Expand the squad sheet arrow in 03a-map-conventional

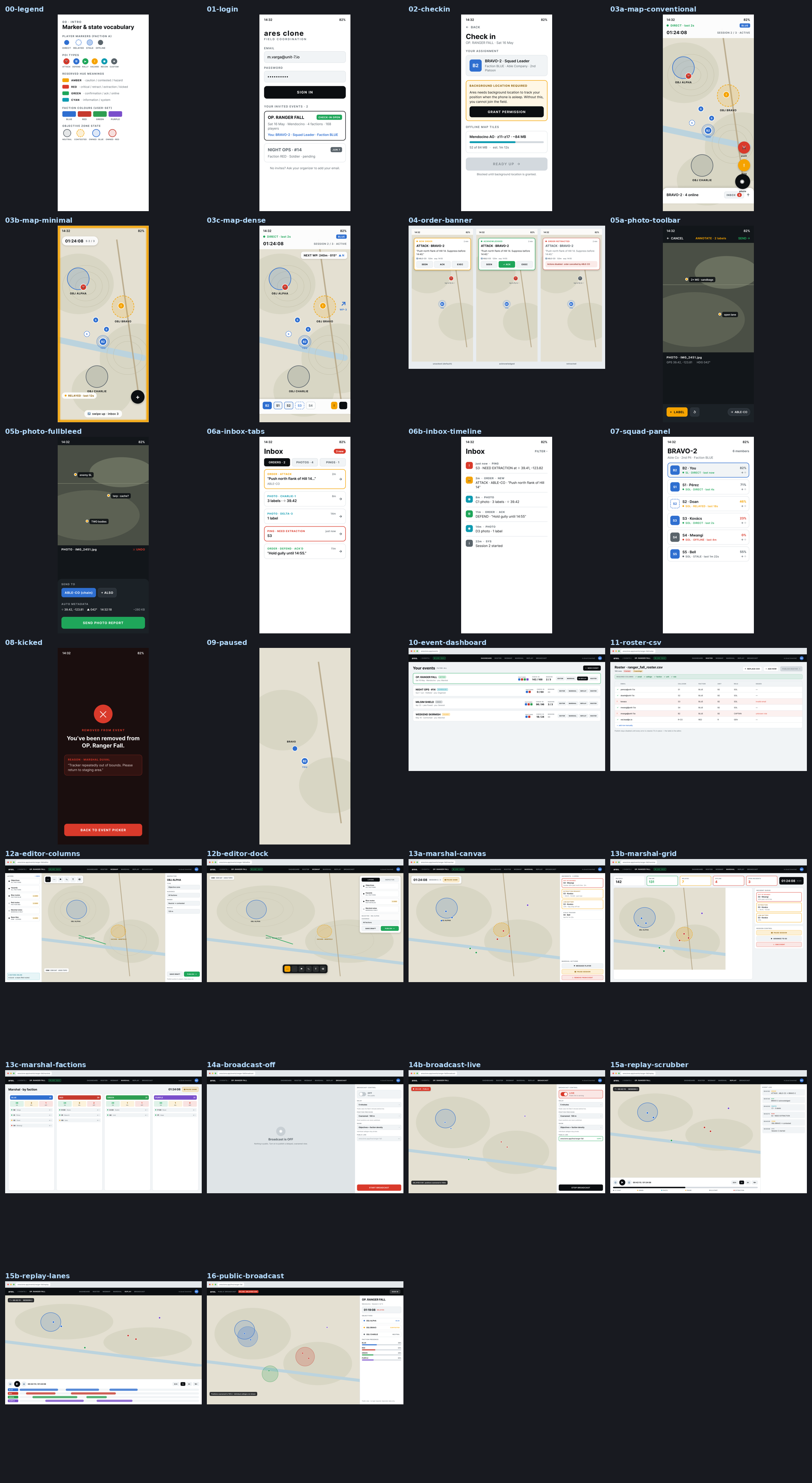pyautogui.click(x=748, y=194)
